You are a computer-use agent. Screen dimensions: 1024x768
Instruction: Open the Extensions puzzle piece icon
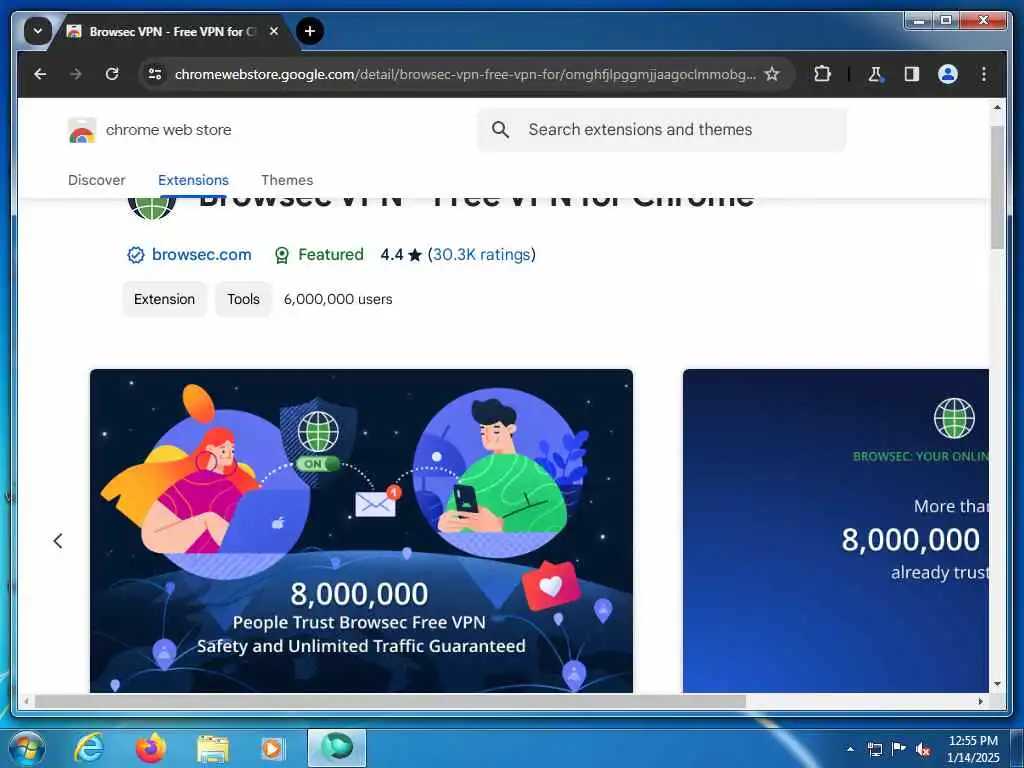822,74
